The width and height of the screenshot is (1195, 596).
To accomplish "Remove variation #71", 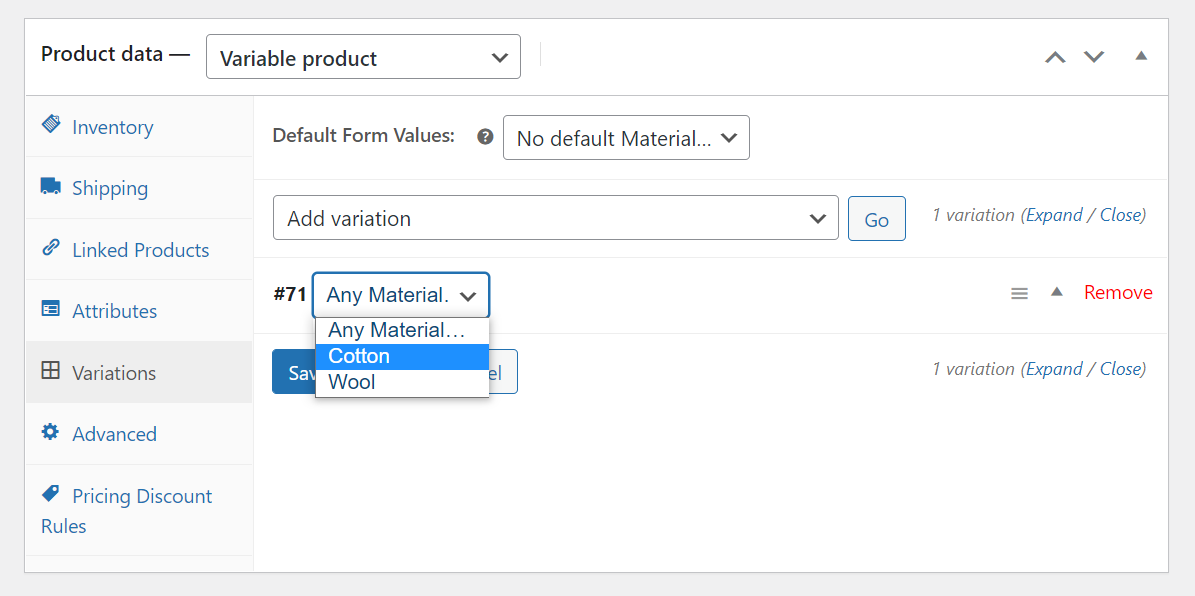I will click(x=1118, y=292).
